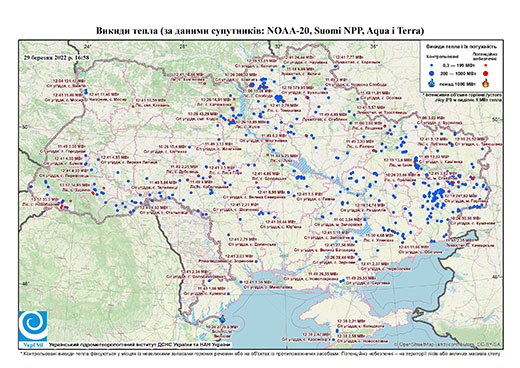Screen dimensions: 520x368
Task: Click the small blue dot legend symbol
Action: click(x=432, y=66)
